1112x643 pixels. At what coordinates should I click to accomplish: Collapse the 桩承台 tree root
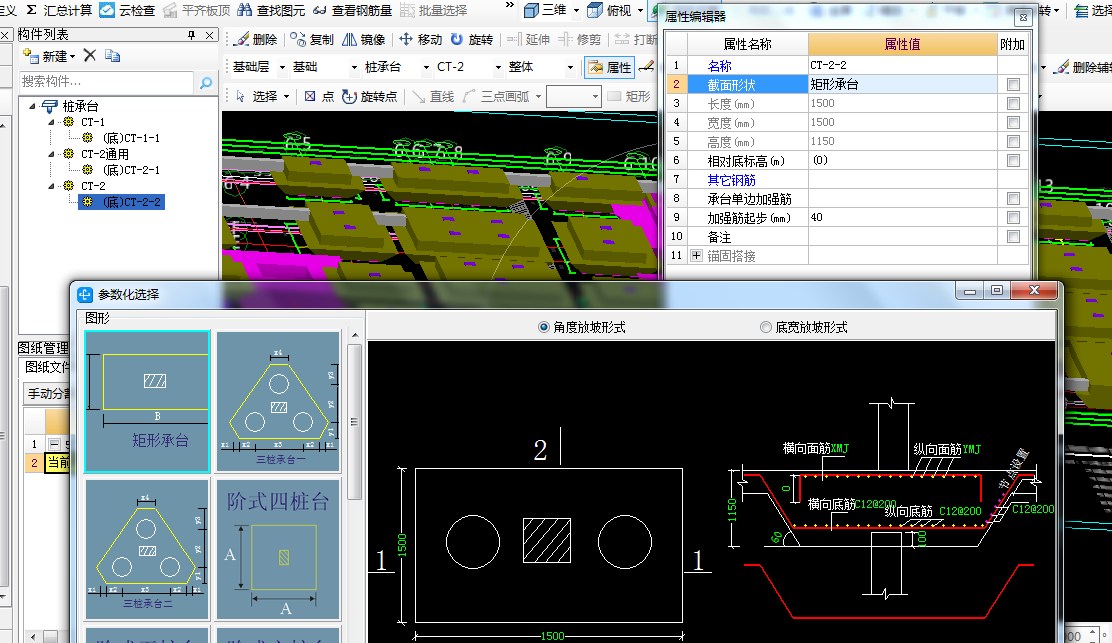pyautogui.click(x=33, y=106)
